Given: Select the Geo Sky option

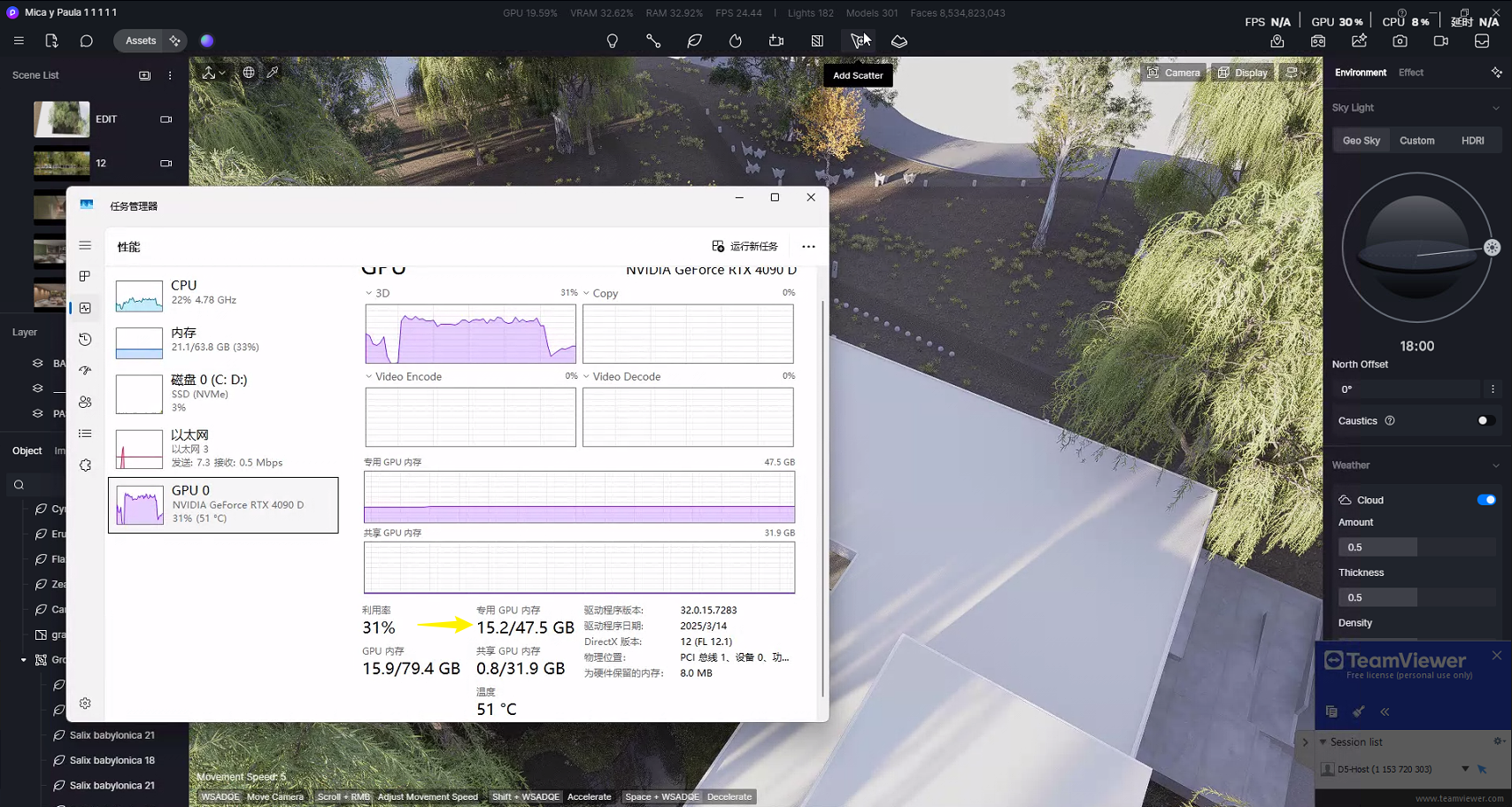Looking at the screenshot, I should click(x=1361, y=141).
